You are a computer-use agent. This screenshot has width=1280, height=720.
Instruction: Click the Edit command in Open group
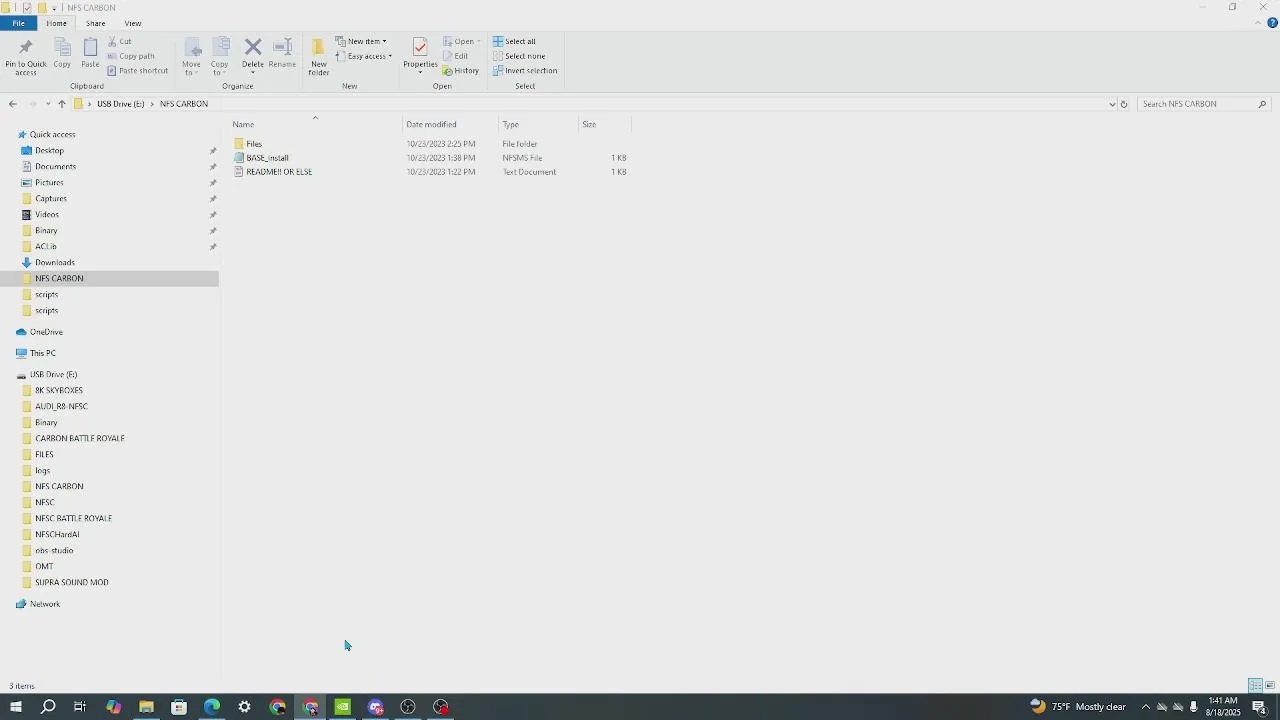[455, 56]
